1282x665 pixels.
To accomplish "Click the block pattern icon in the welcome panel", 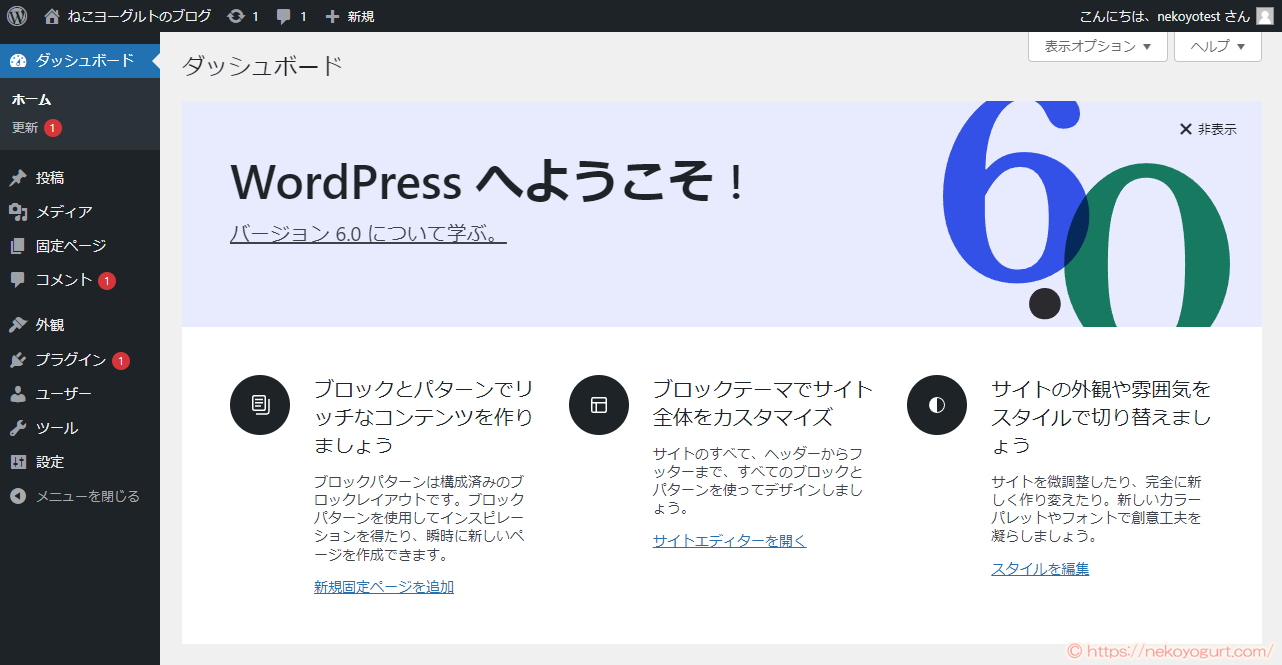I will tap(260, 405).
